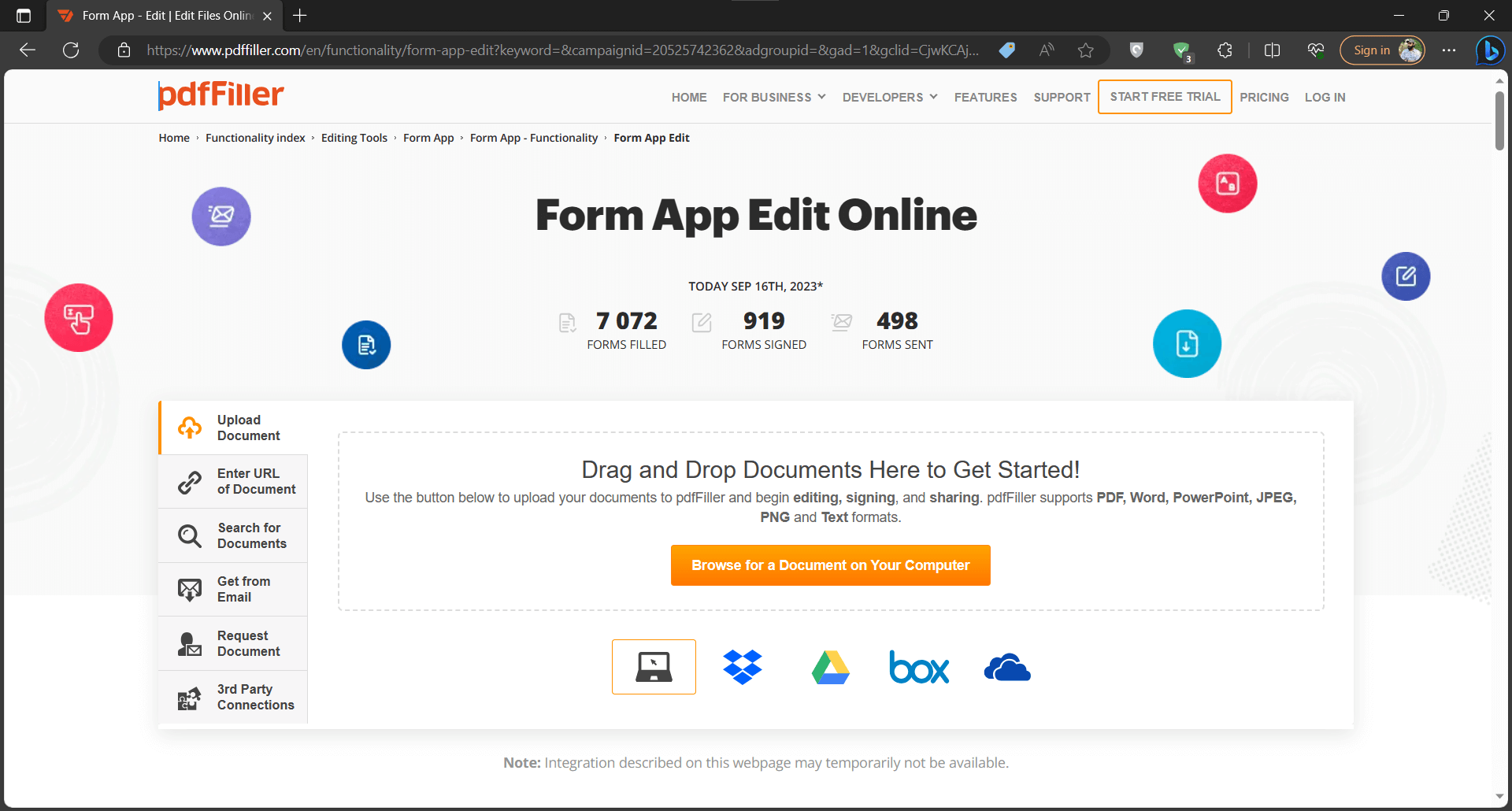Click the address bar URL field
1512x811 pixels.
point(551,50)
